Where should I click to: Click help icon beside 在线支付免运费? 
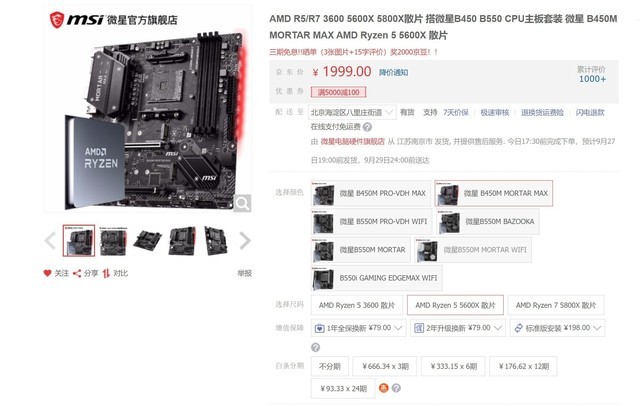pyautogui.click(x=367, y=127)
